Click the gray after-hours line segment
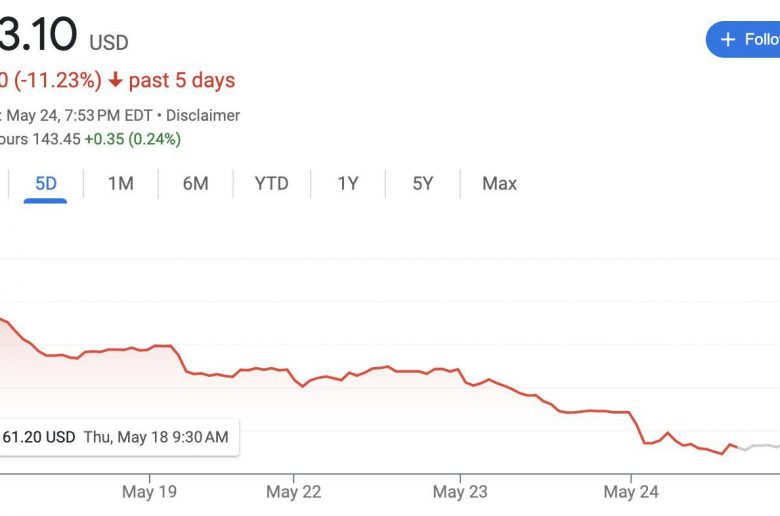The height and width of the screenshot is (516, 780). tap(760, 445)
